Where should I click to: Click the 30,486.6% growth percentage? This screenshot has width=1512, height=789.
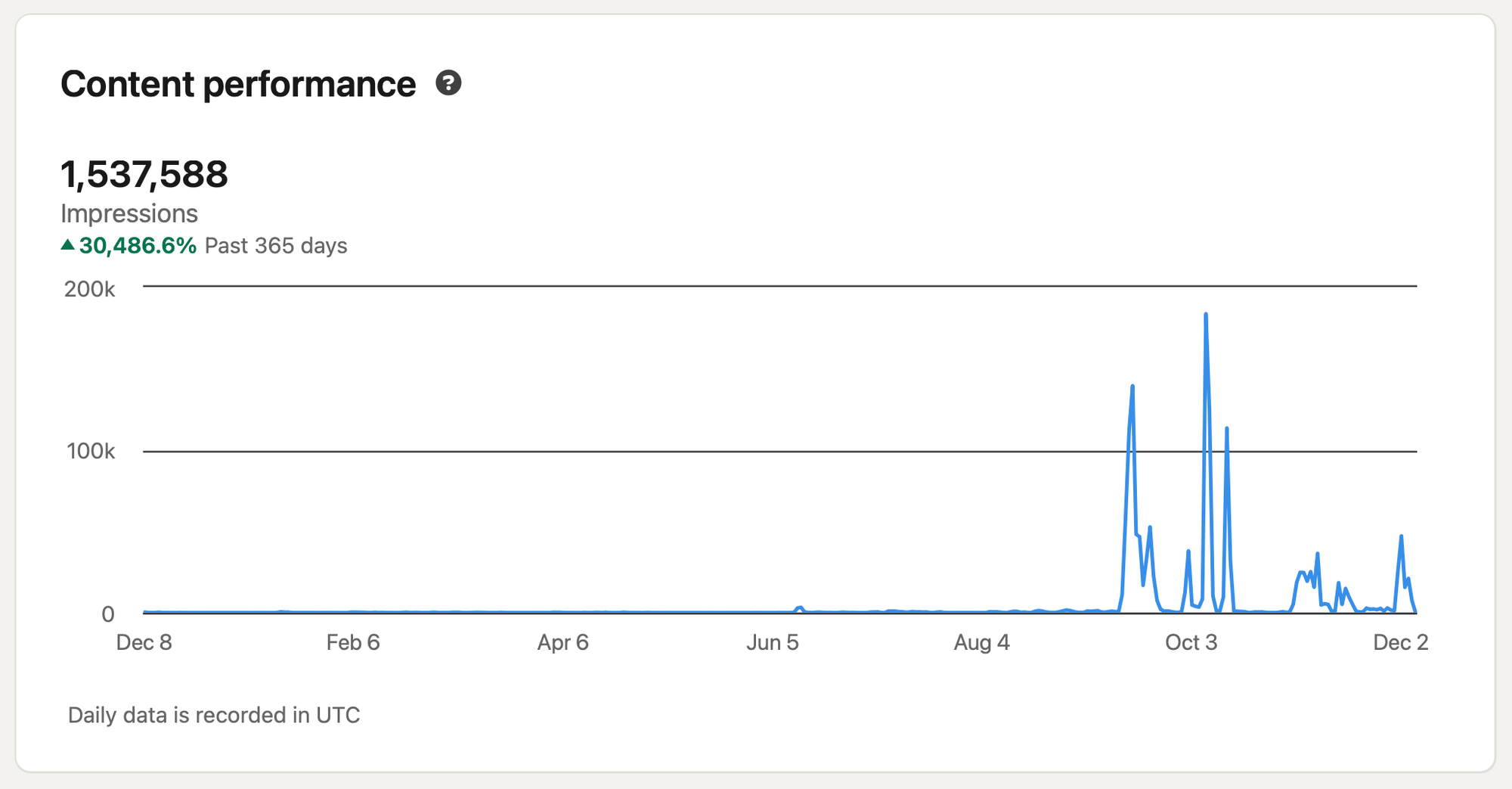point(138,246)
